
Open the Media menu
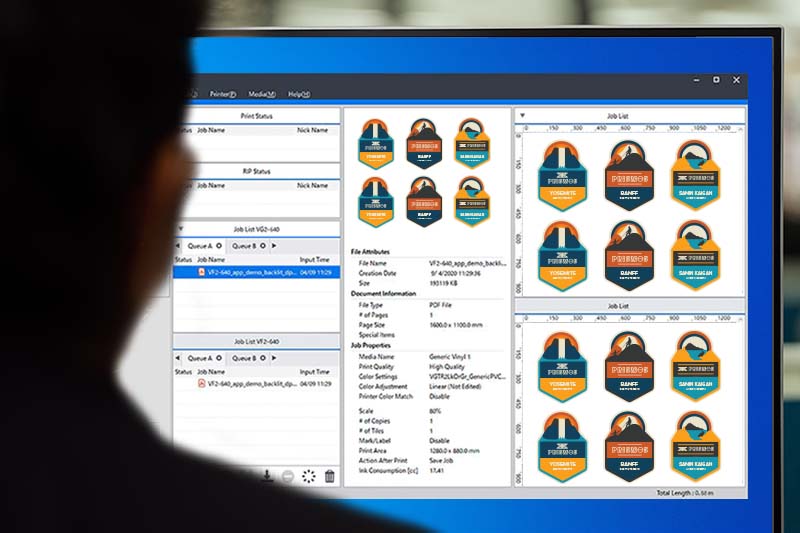pyautogui.click(x=262, y=94)
